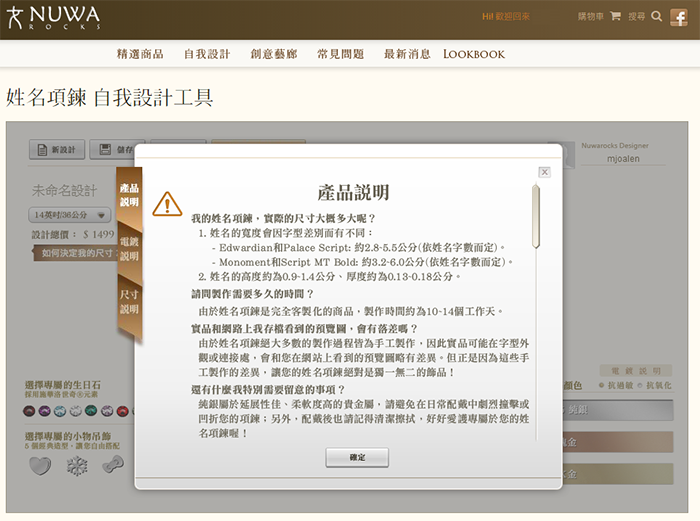Select the clear crystal birthstone
Viewport: 700px width, 521px height.
(75, 411)
